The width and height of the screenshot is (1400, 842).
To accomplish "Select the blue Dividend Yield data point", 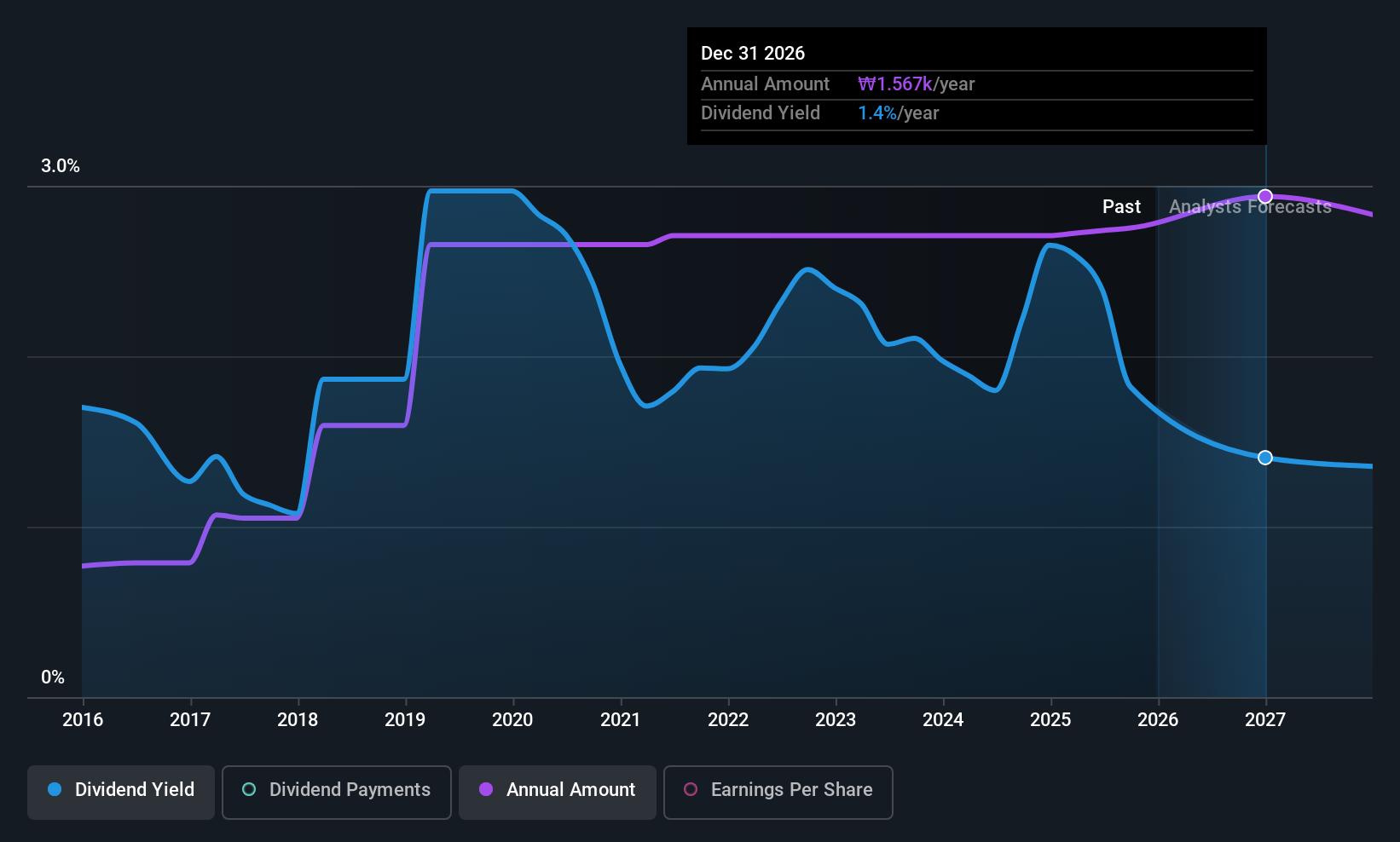I will point(1265,458).
